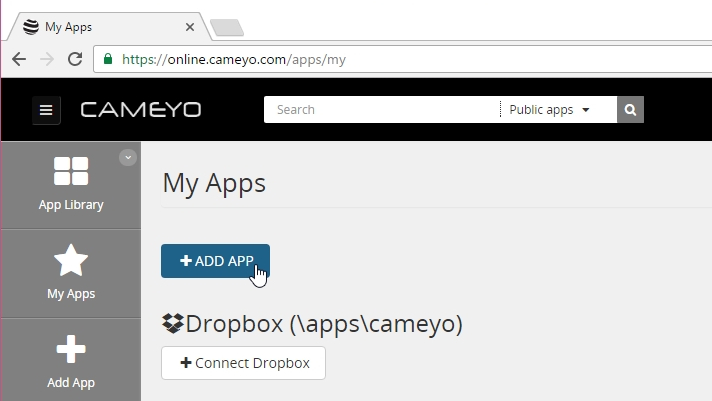
Task: Click the Connect Dropbox button
Action: (243, 363)
